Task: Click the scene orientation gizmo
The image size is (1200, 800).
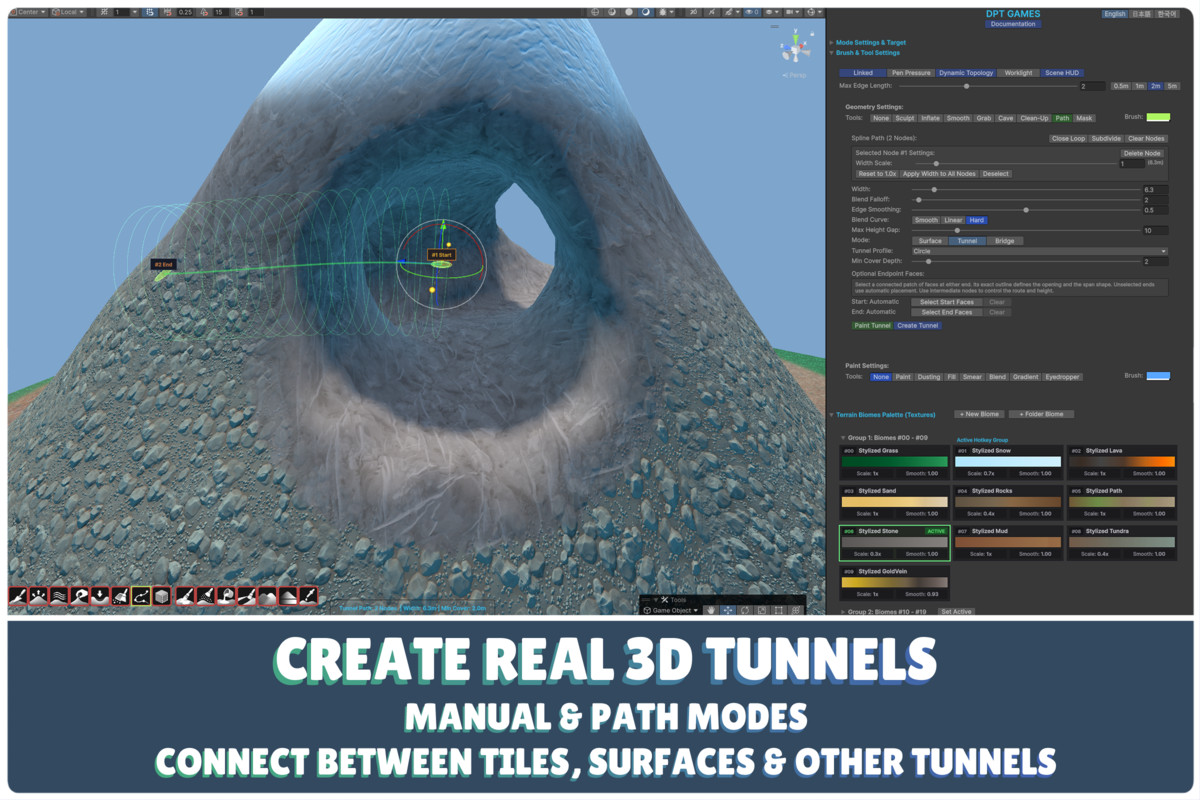Action: coord(796,47)
